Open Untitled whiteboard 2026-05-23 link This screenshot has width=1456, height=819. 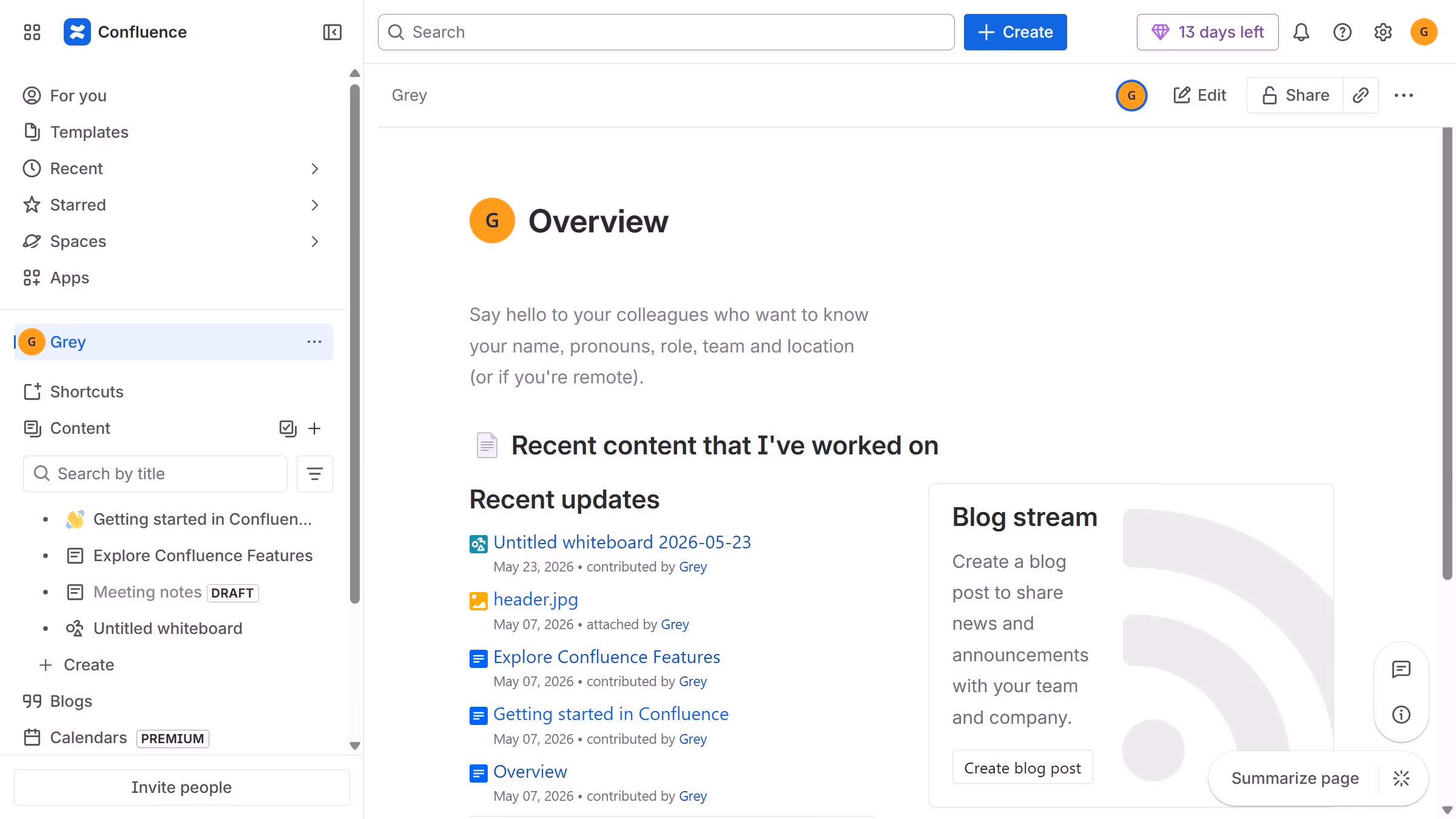pyautogui.click(x=622, y=542)
